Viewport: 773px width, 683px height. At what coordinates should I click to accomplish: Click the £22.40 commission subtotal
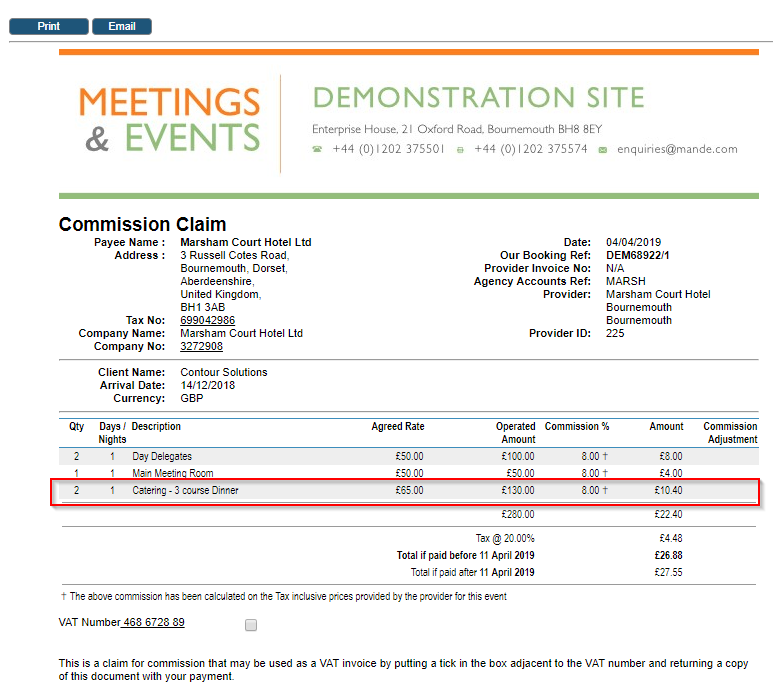tap(668, 514)
